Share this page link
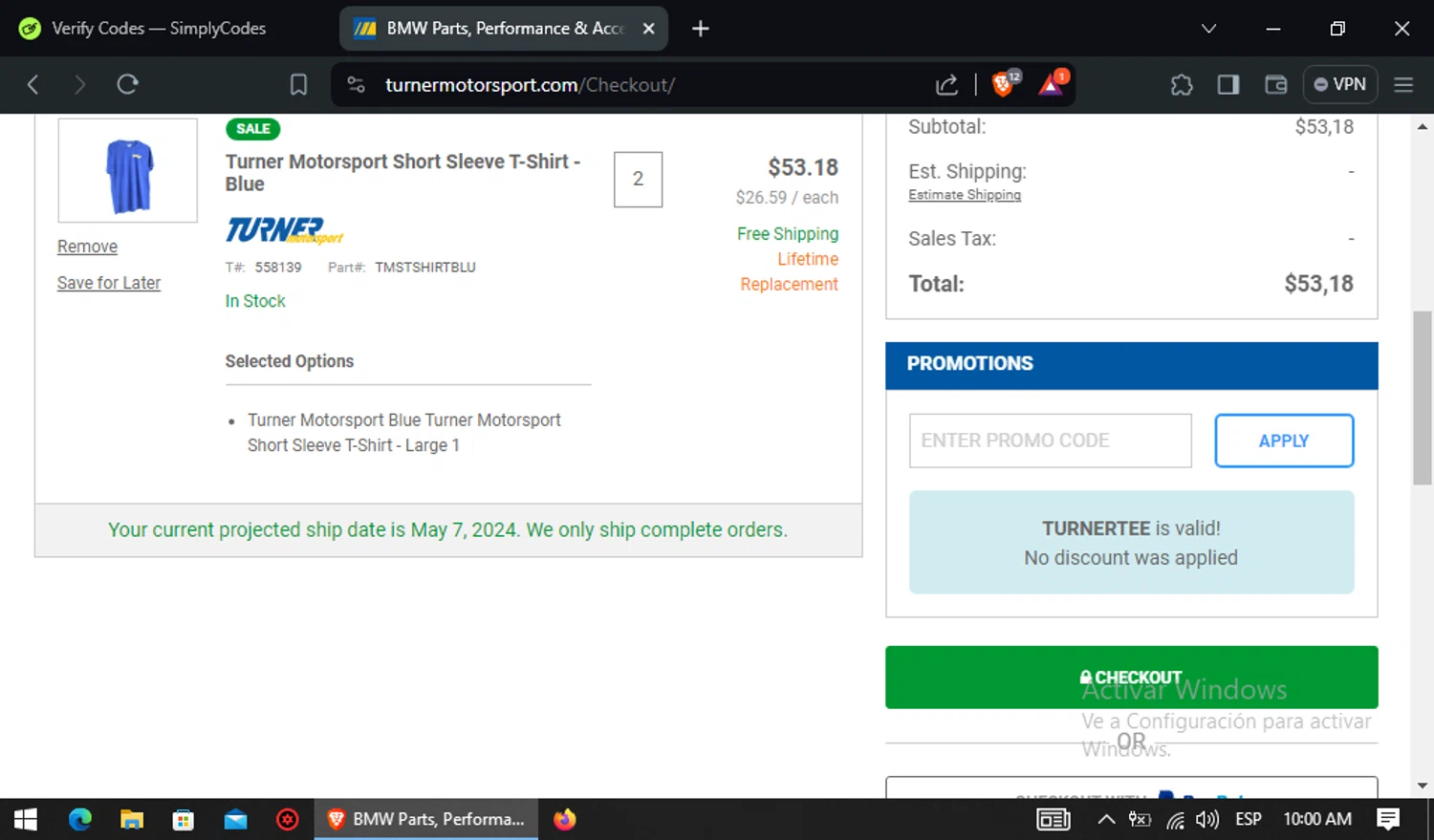Viewport: 1434px width, 840px height. [x=946, y=85]
